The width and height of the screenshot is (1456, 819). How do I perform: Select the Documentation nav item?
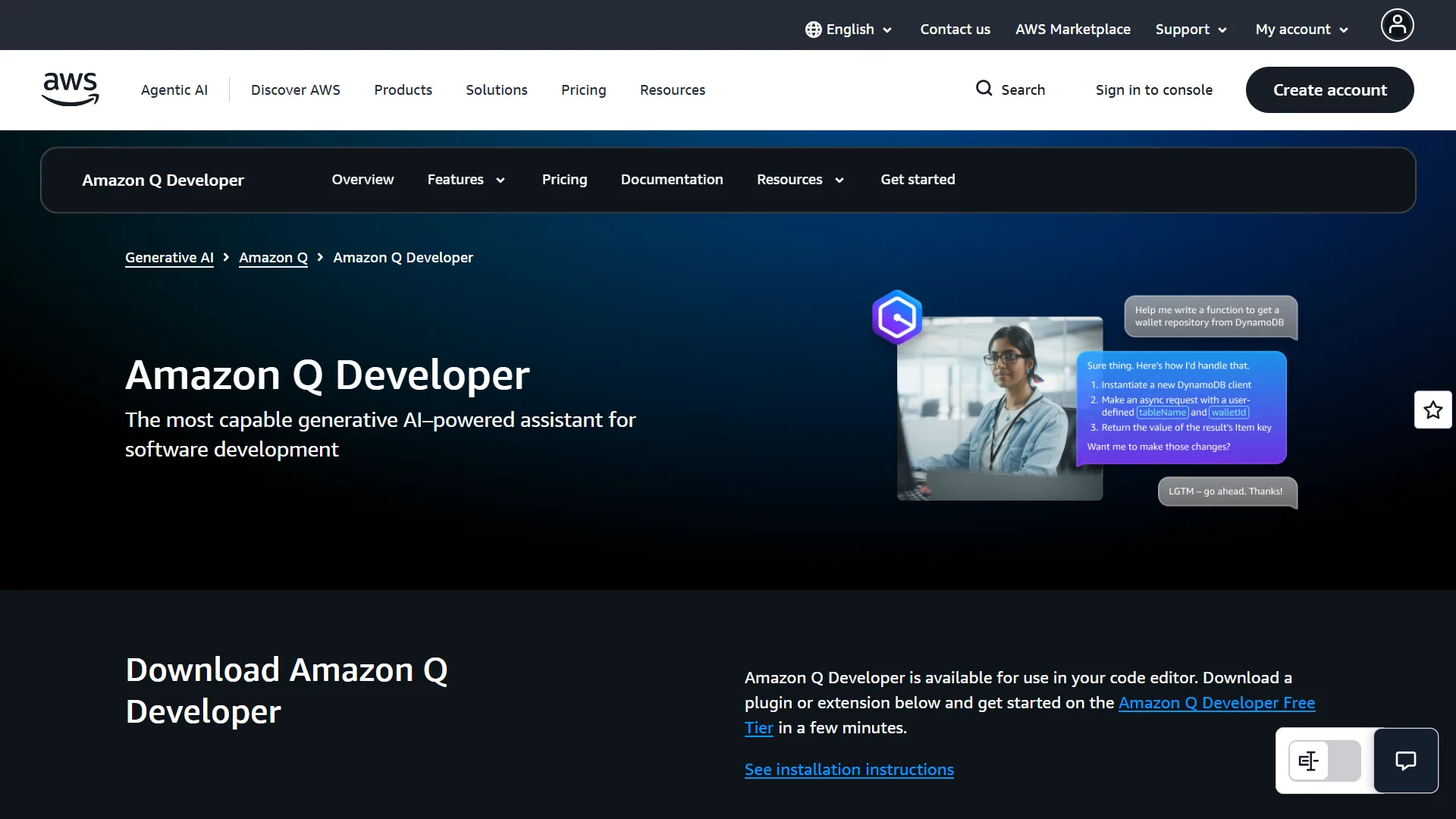pos(671,180)
